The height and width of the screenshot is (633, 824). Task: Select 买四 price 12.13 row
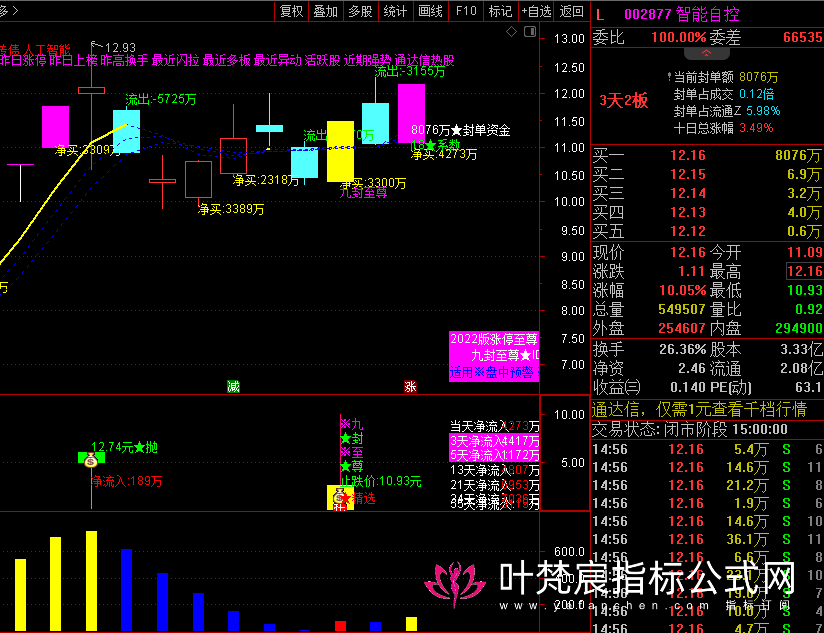pyautogui.click(x=707, y=212)
